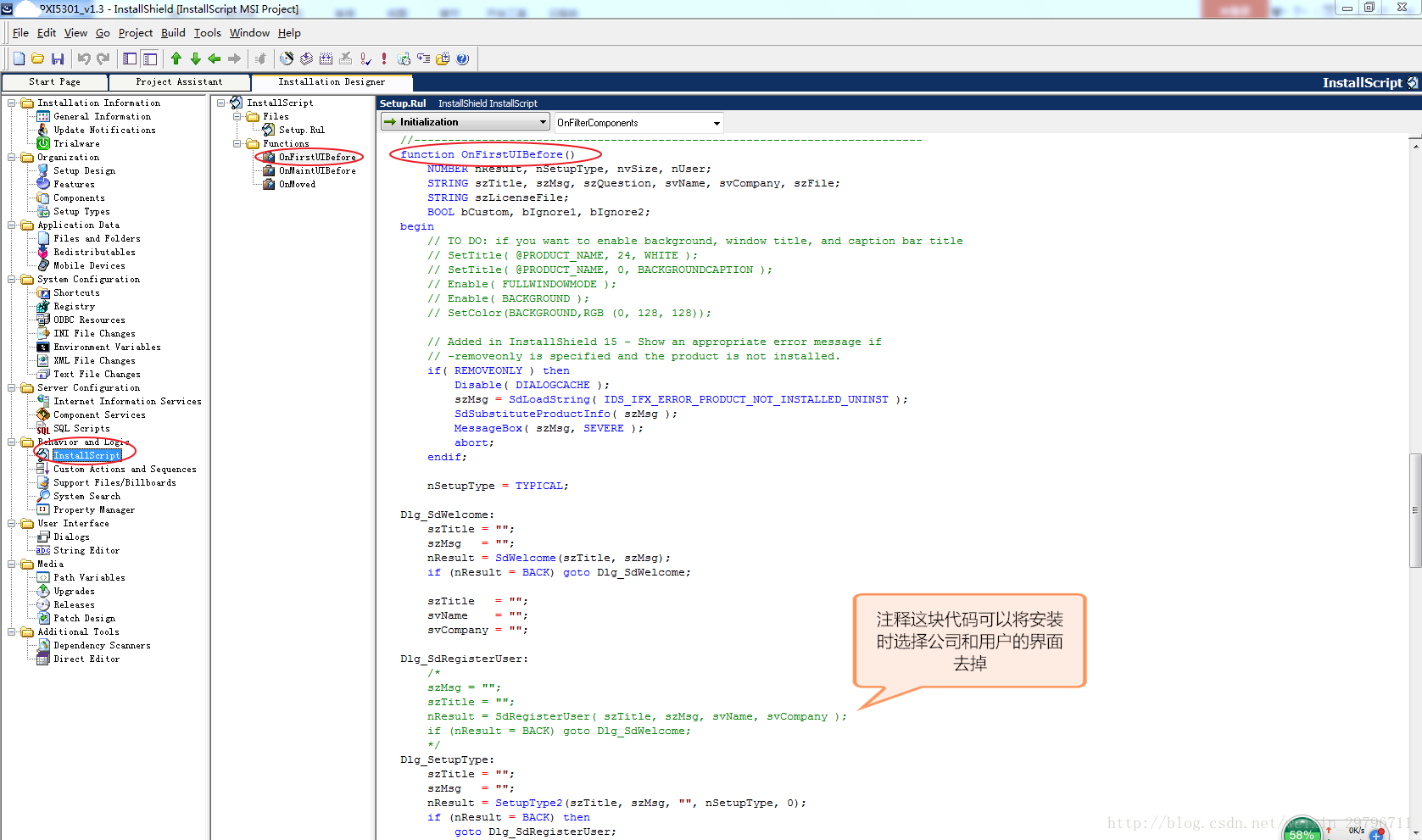
Task: Click the Undo toolbar icon
Action: (84, 58)
